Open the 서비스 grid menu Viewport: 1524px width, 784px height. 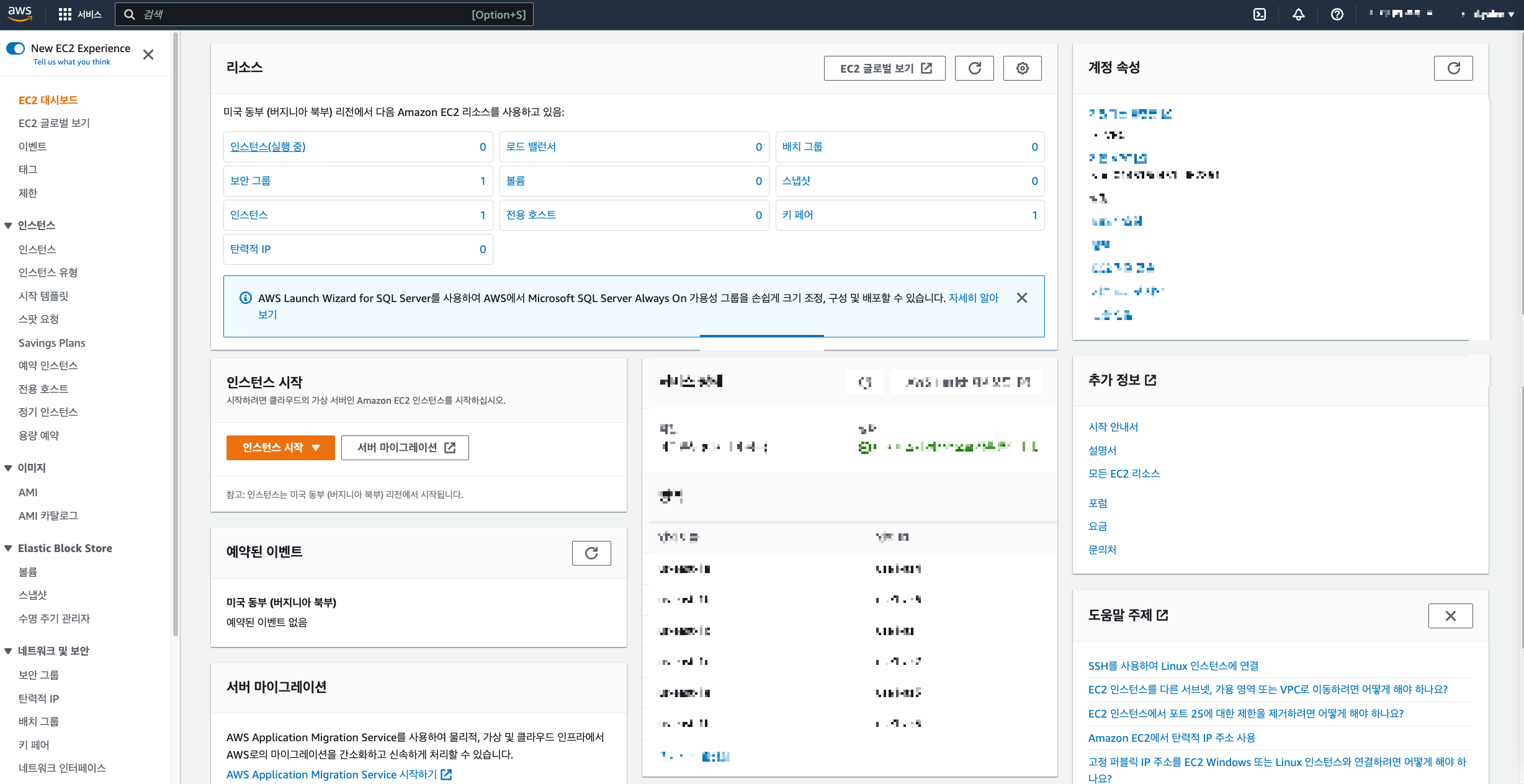coord(79,14)
